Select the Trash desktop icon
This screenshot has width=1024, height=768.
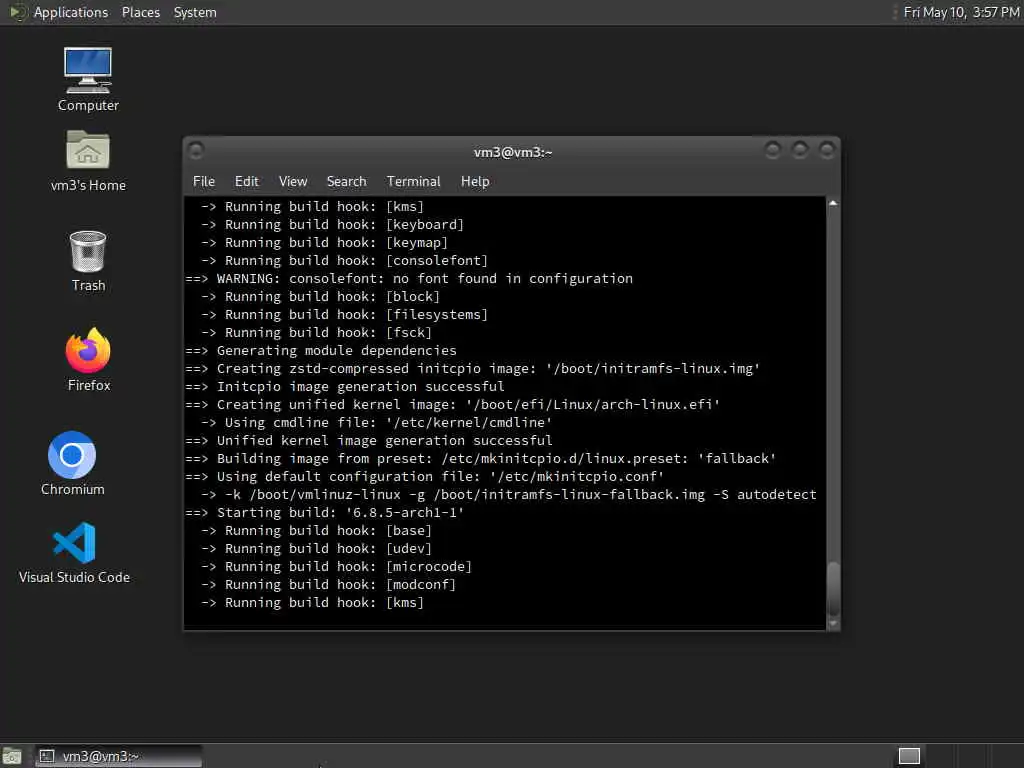pyautogui.click(x=88, y=261)
